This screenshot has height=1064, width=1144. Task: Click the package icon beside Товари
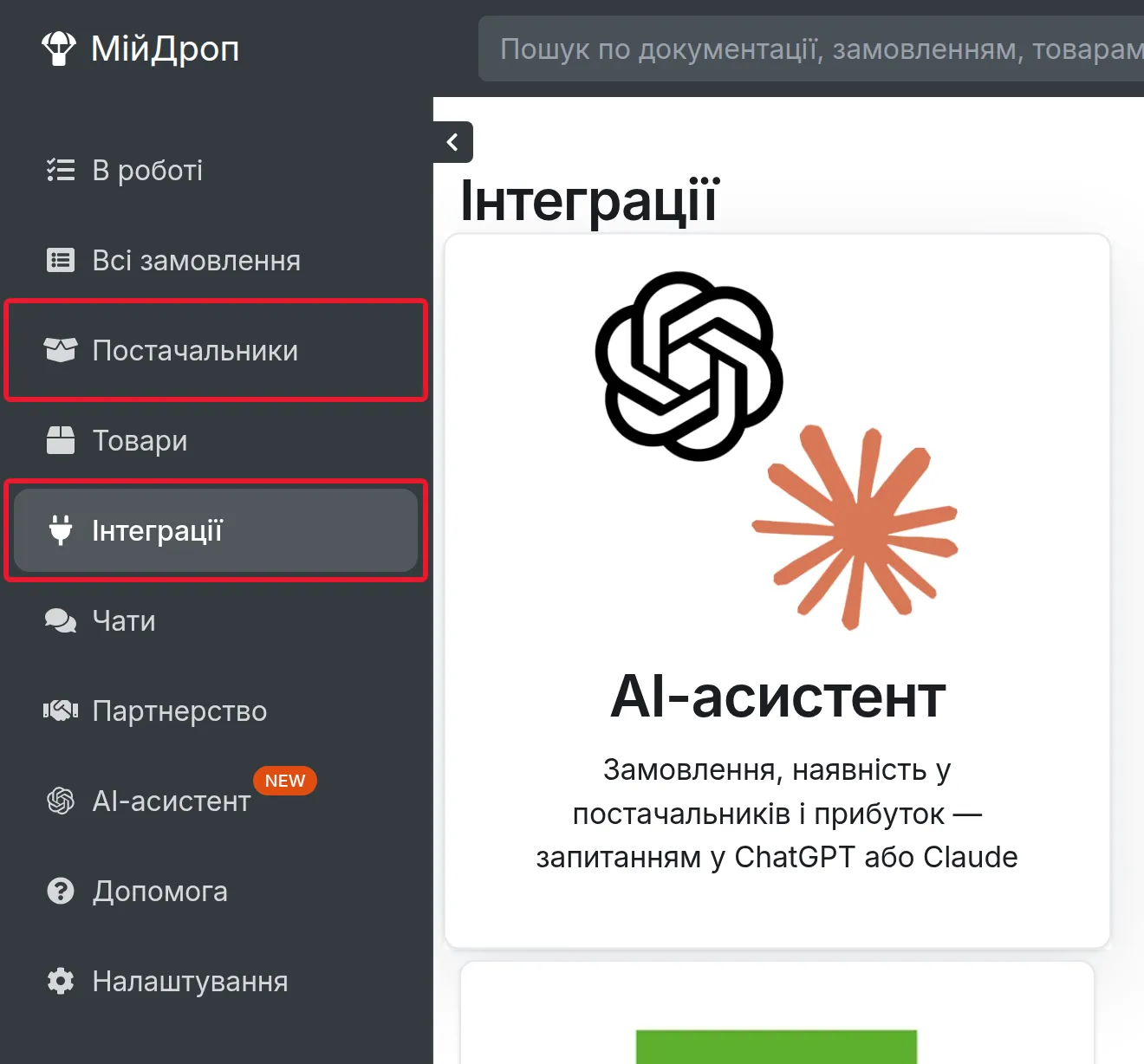tap(61, 440)
